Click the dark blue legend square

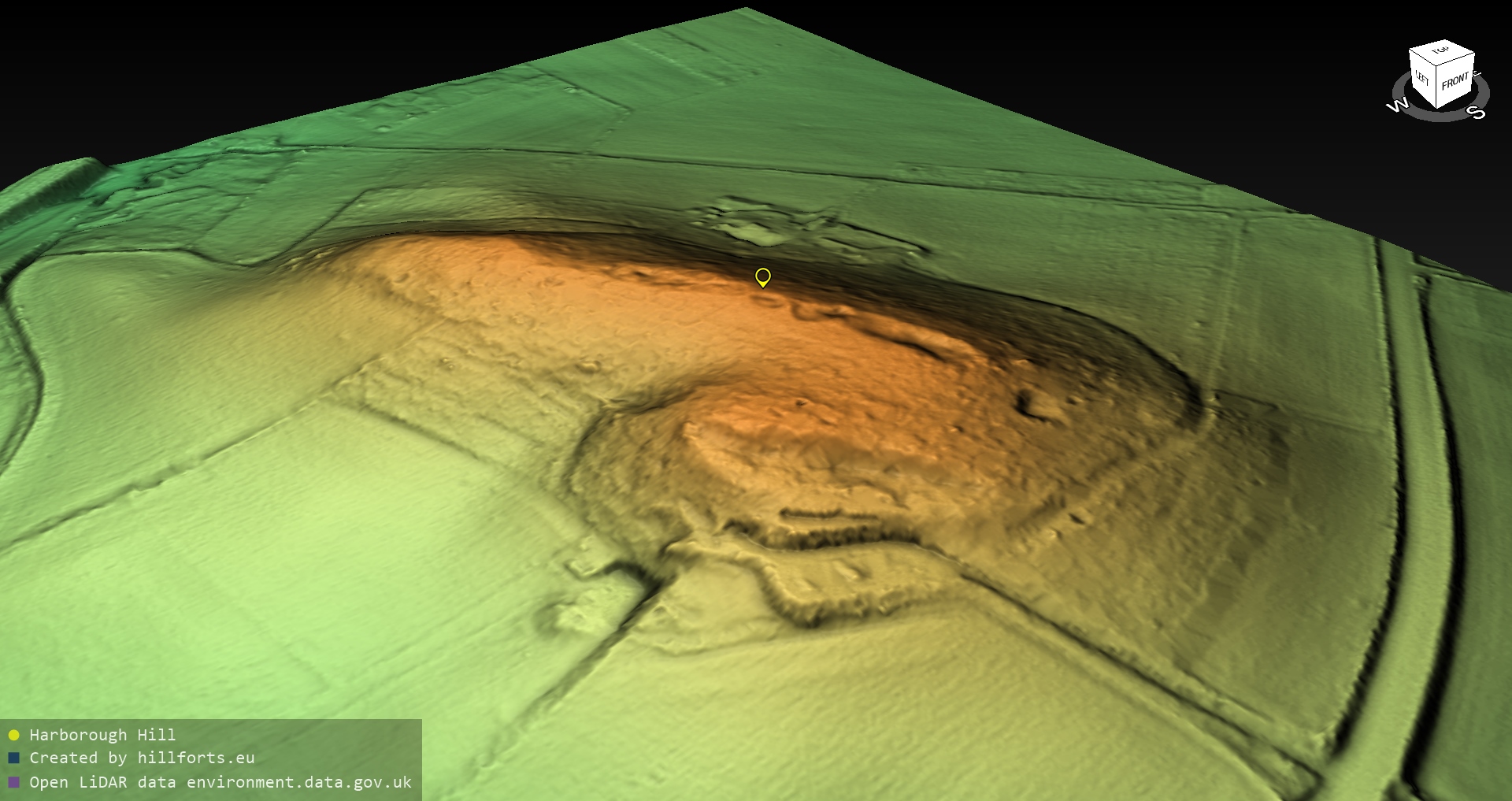coord(13,758)
